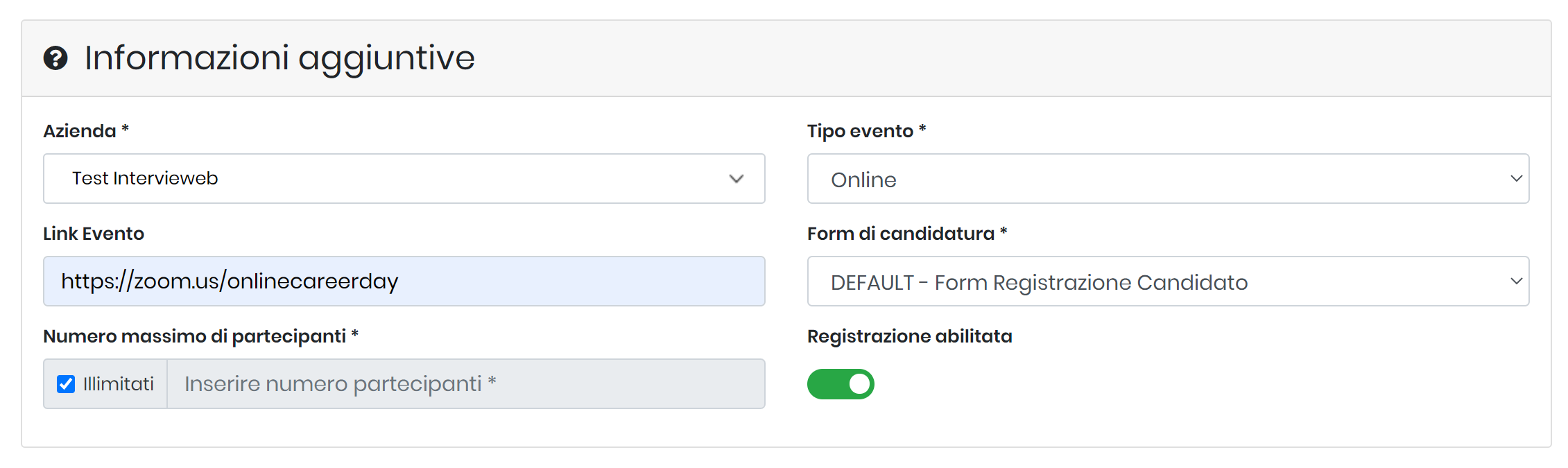This screenshot has height=468, width=1568.
Task: Open the Form di candidatura dropdown
Action: tap(1168, 281)
